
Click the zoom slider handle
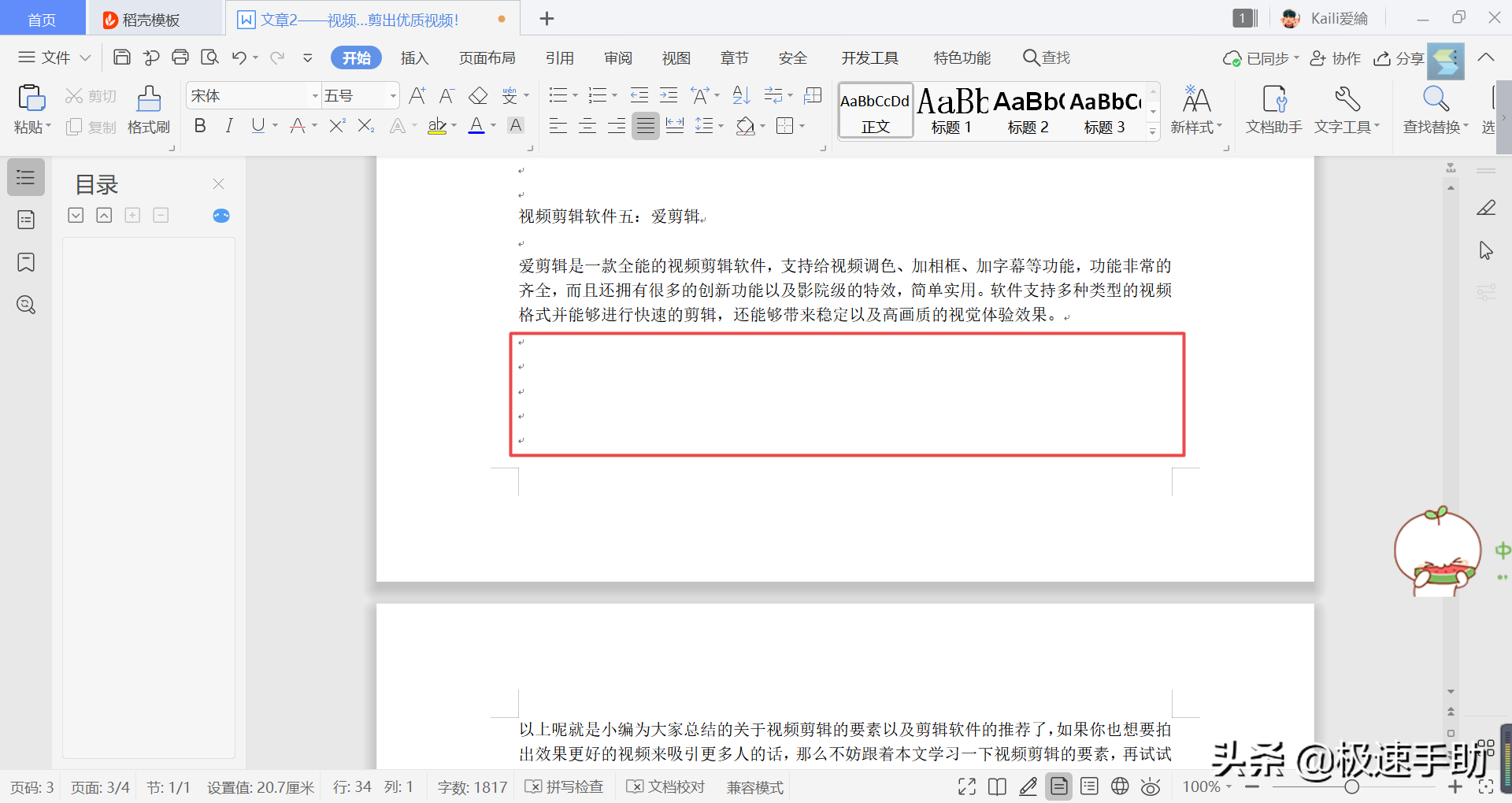coord(1351,786)
